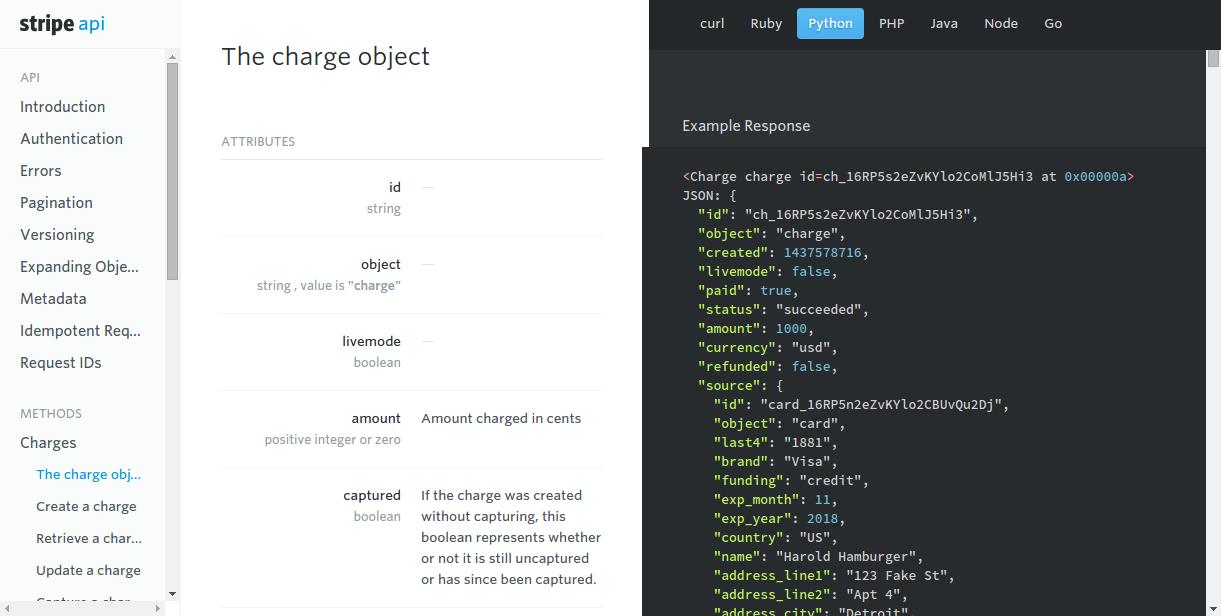Show Java code examples
This screenshot has width=1221, height=616.
coord(944,24)
